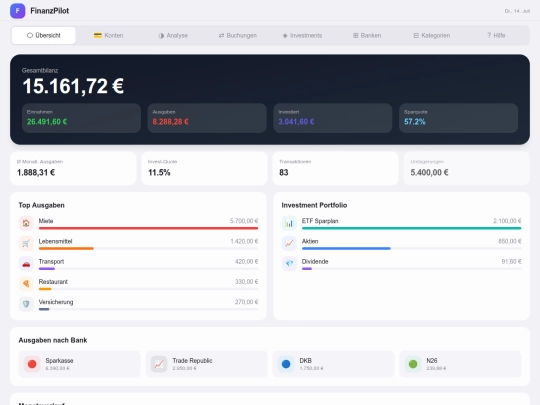Click the Dividende diamond icon

click(x=289, y=264)
